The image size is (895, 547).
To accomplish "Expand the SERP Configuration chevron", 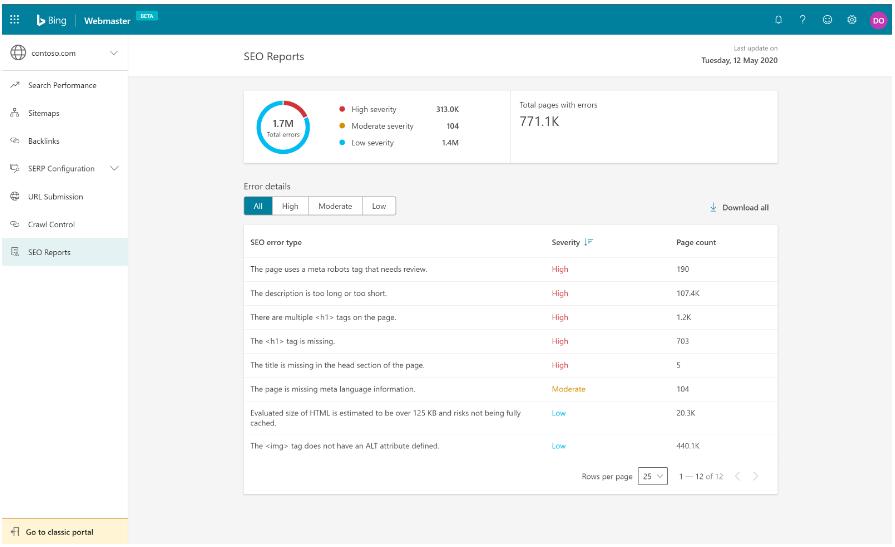I will coord(114,168).
